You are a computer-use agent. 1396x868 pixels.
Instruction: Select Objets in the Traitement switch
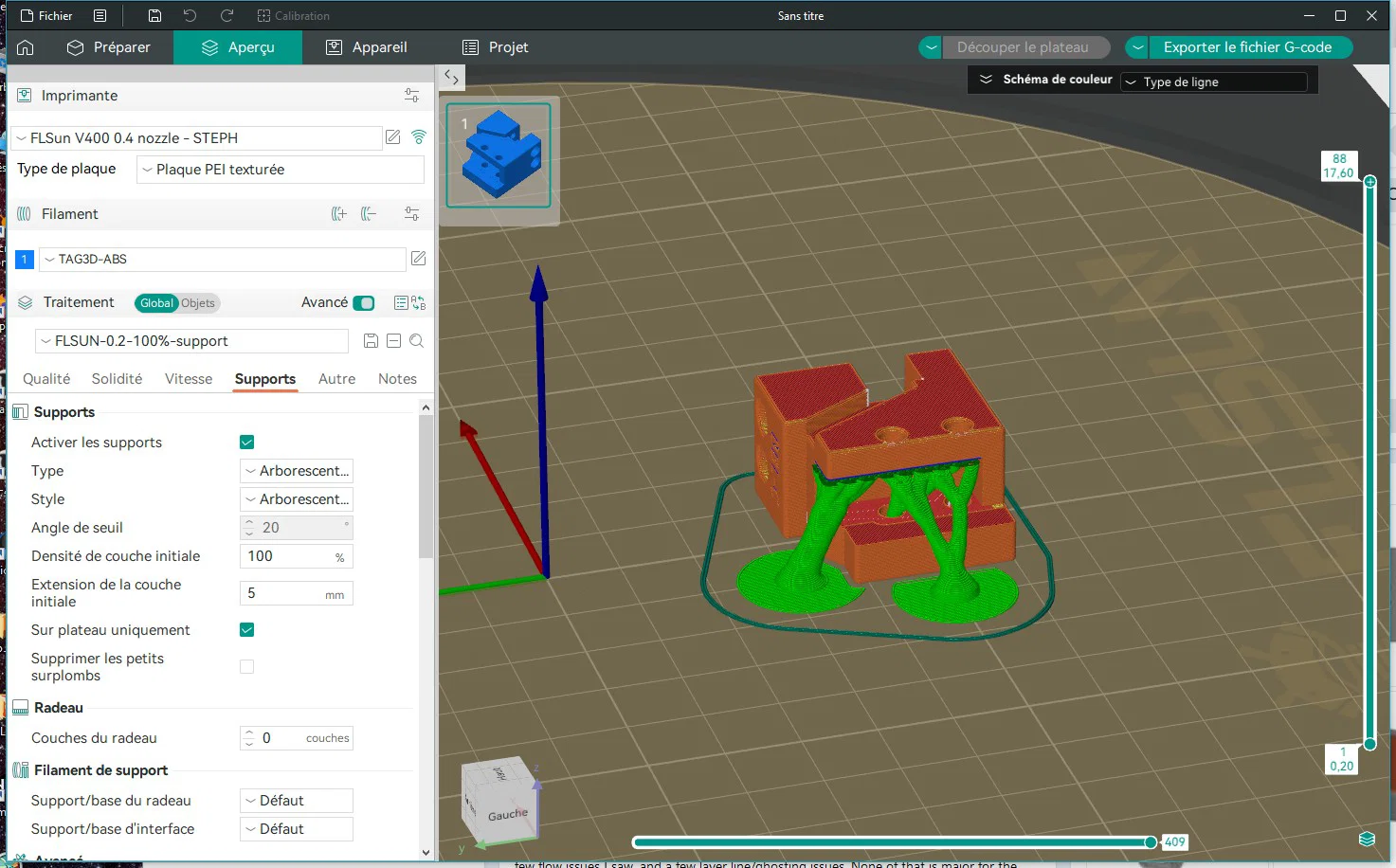198,303
